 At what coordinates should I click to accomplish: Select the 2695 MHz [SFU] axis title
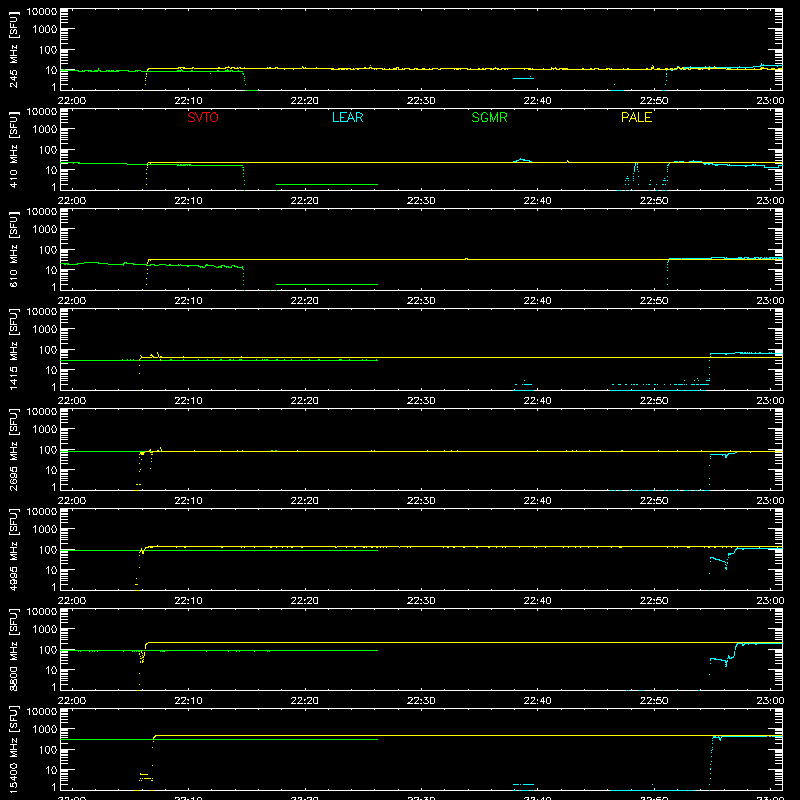(14, 449)
